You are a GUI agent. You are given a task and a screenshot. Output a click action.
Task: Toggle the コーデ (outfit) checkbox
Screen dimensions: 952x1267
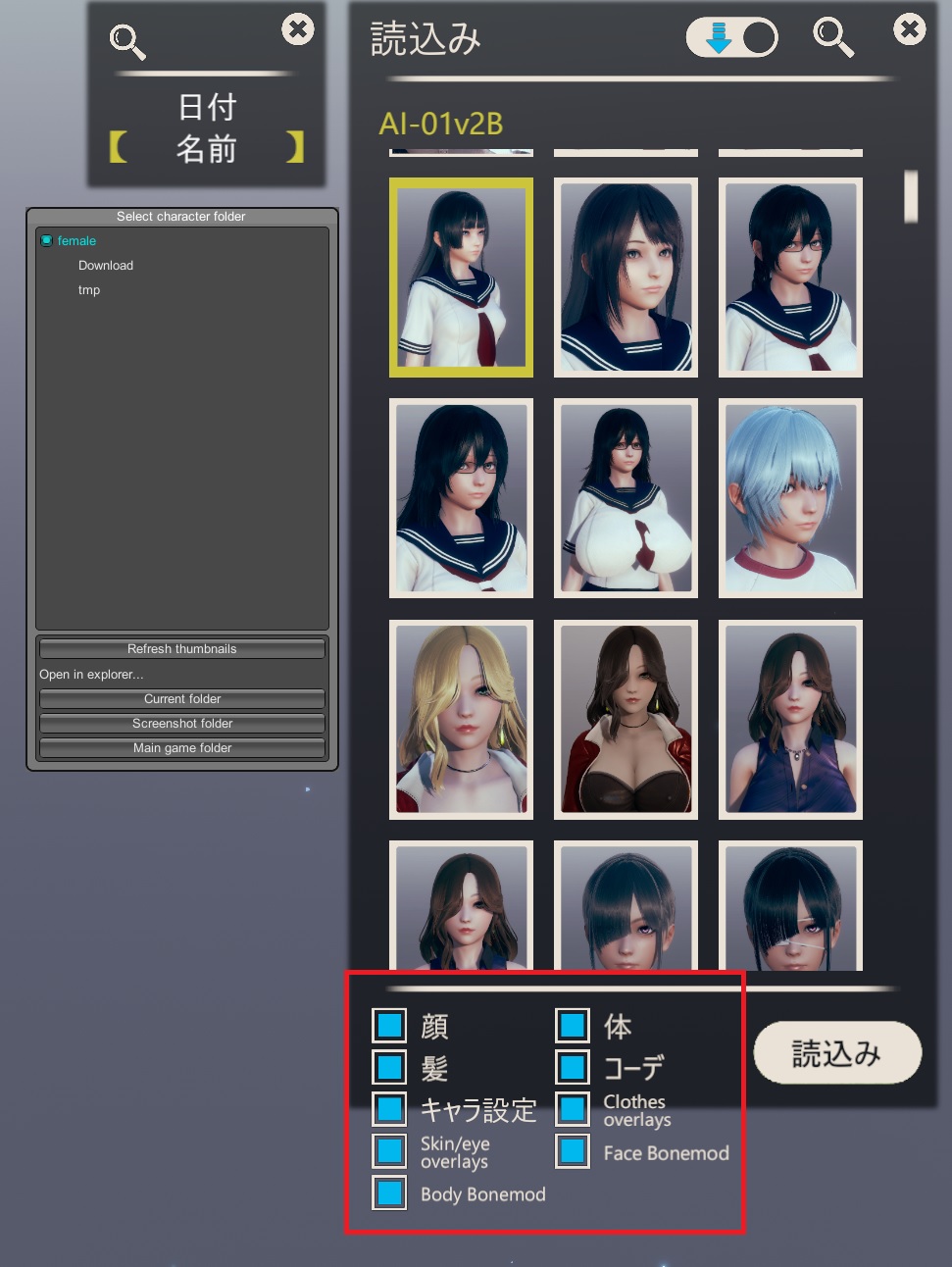(x=573, y=1067)
